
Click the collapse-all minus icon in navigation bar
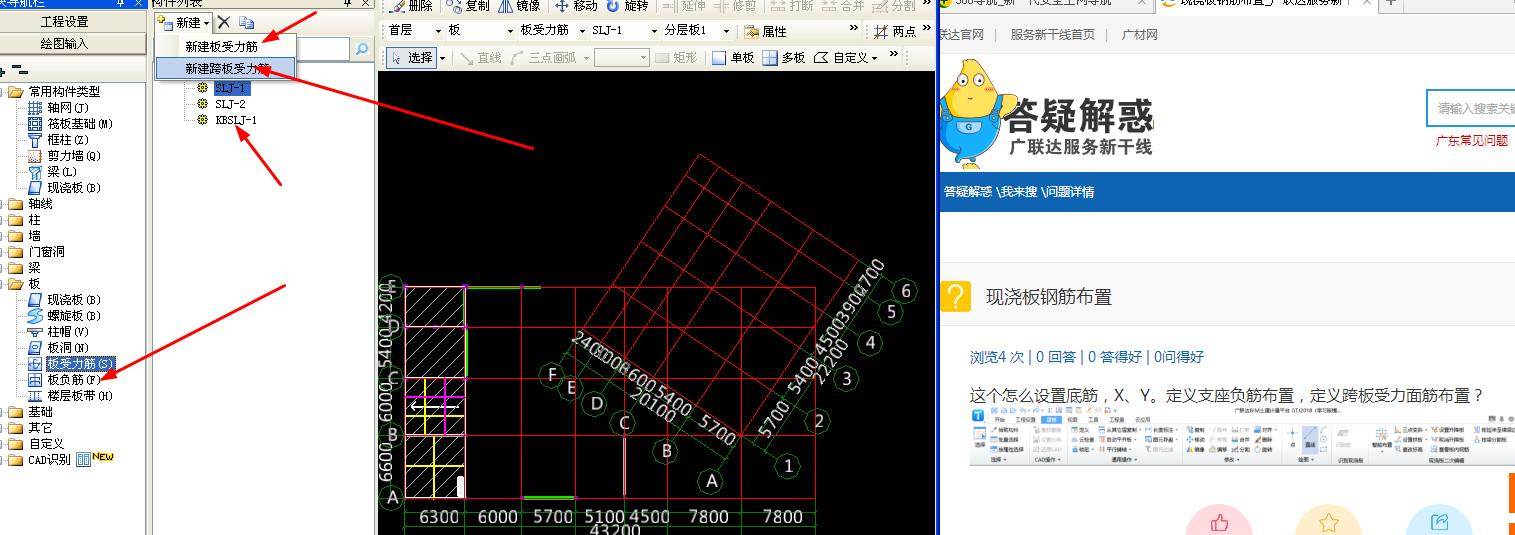[21, 71]
